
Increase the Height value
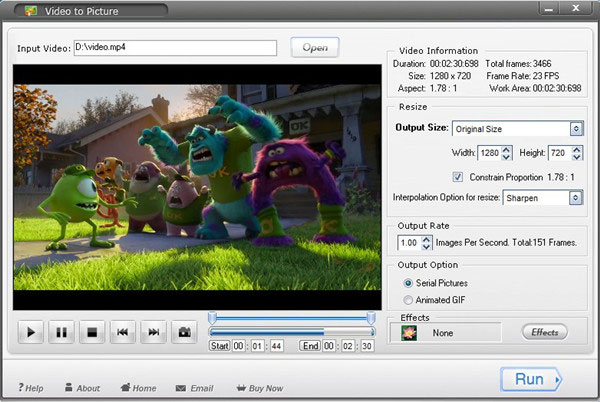click(577, 150)
